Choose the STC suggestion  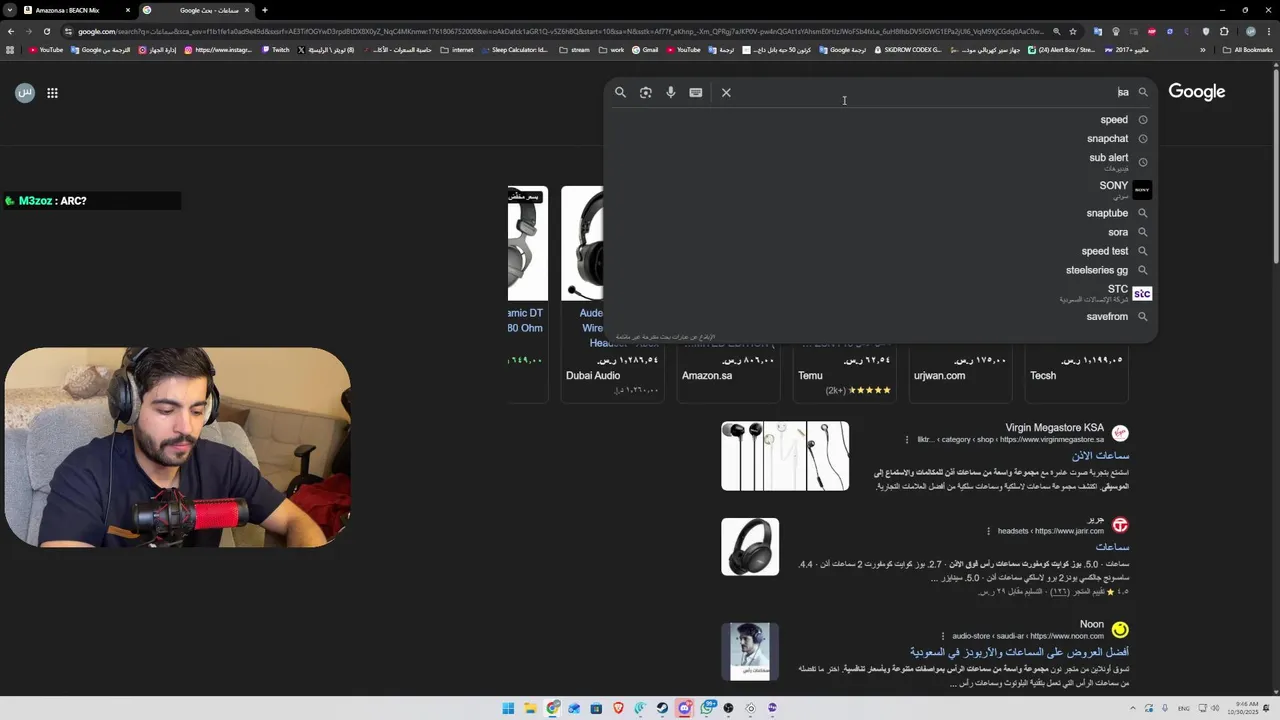pyautogui.click(x=881, y=293)
